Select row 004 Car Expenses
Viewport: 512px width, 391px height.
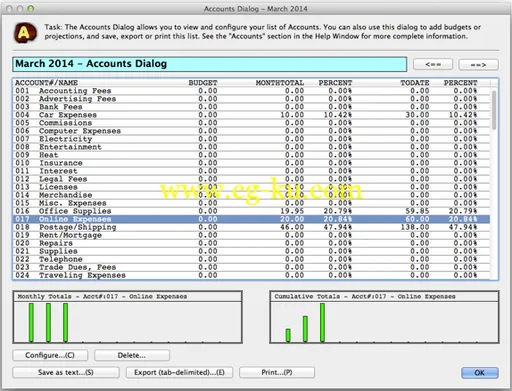(x=252, y=115)
